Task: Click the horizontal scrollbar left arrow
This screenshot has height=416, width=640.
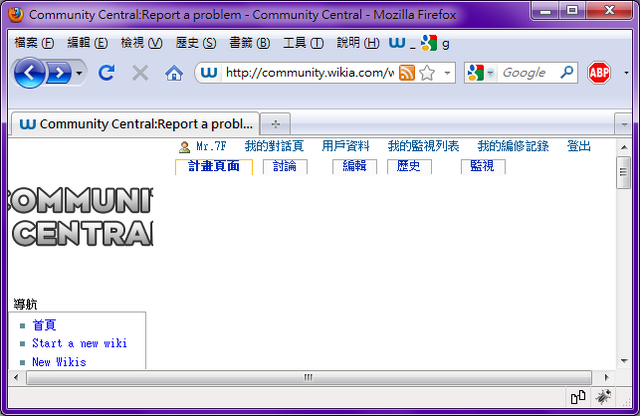Action: pos(16,377)
